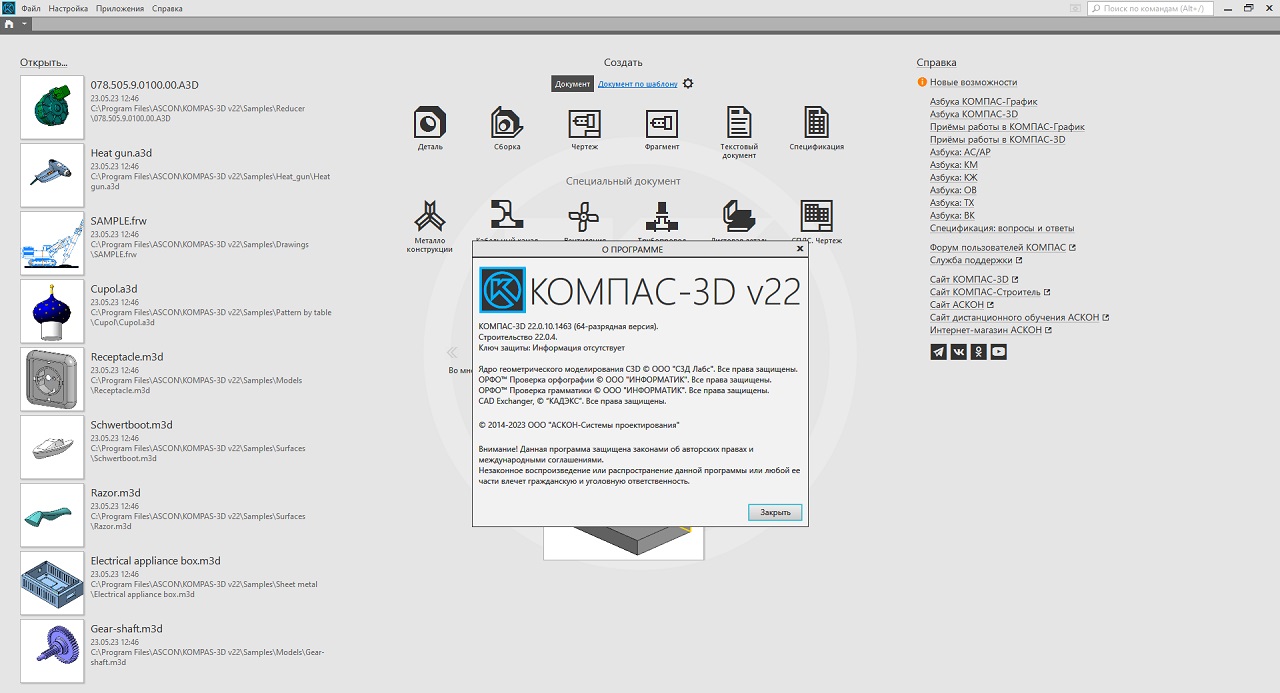Create a new Деталь (part) document

click(430, 123)
